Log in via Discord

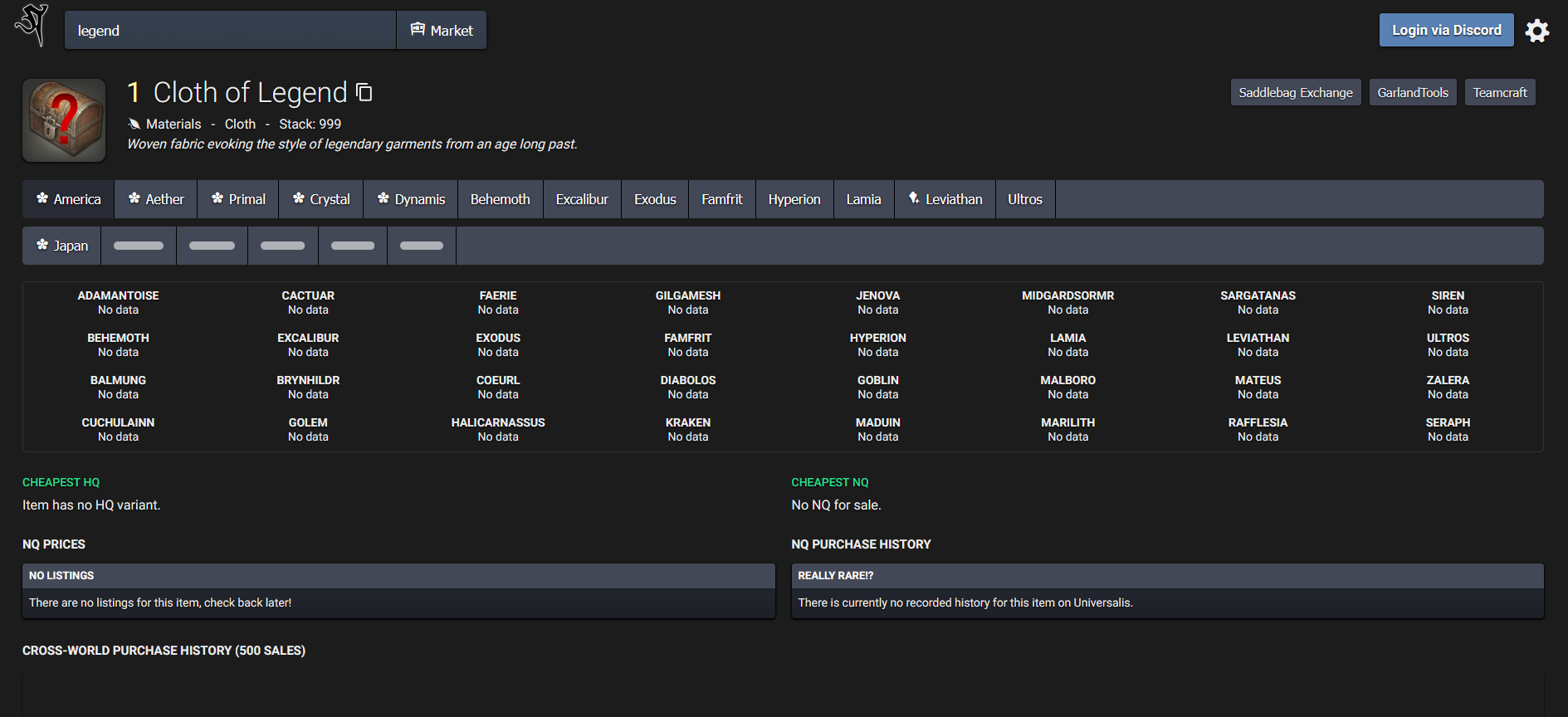point(1447,30)
